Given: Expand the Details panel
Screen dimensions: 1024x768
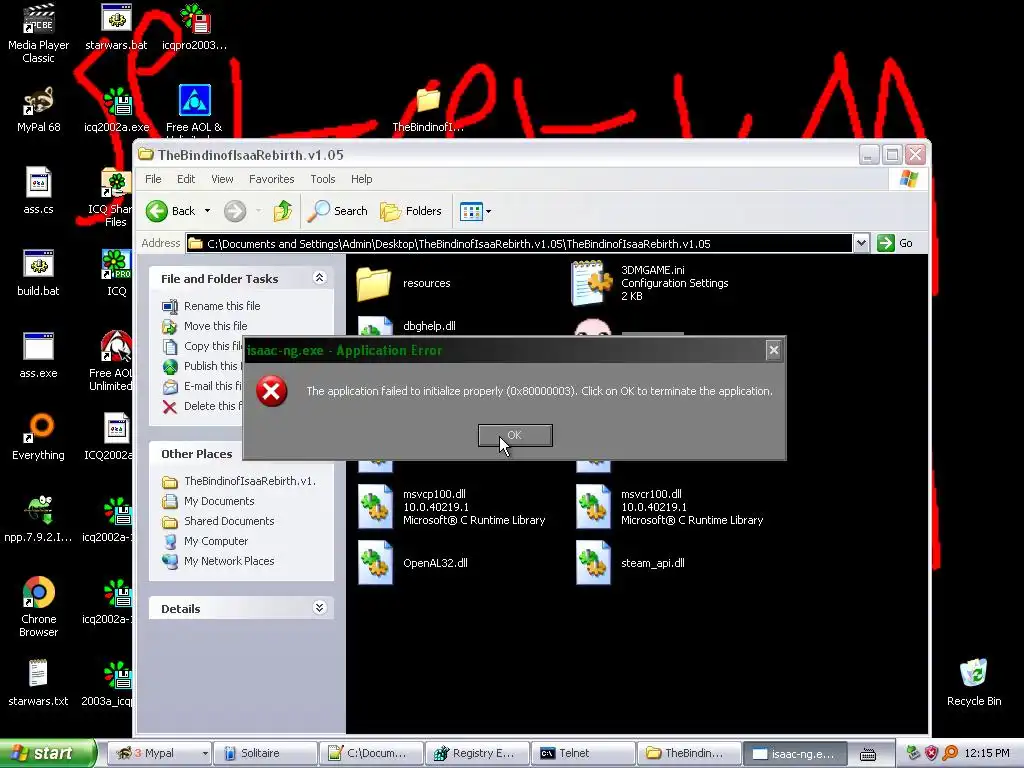Looking at the screenshot, I should 319,608.
